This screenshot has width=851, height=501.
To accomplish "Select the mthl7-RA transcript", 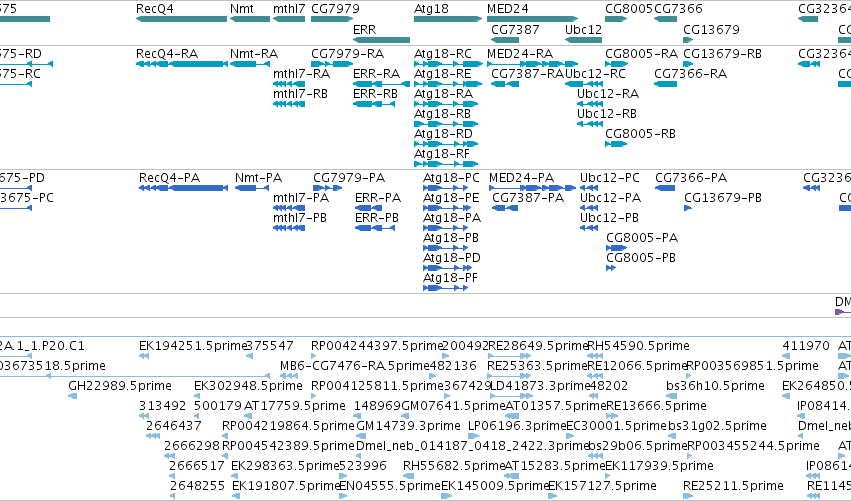I will (x=289, y=84).
